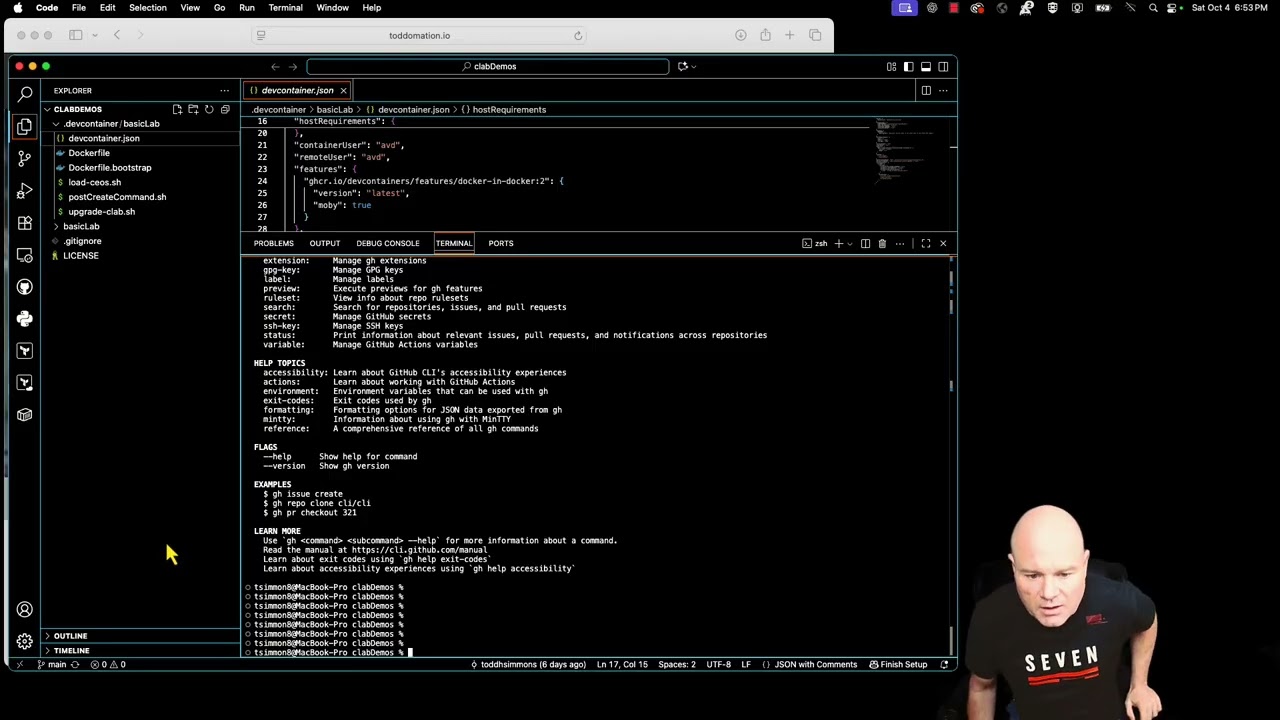Expand the basicLab folder
Image resolution: width=1280 pixels, height=720 pixels.
(140, 226)
